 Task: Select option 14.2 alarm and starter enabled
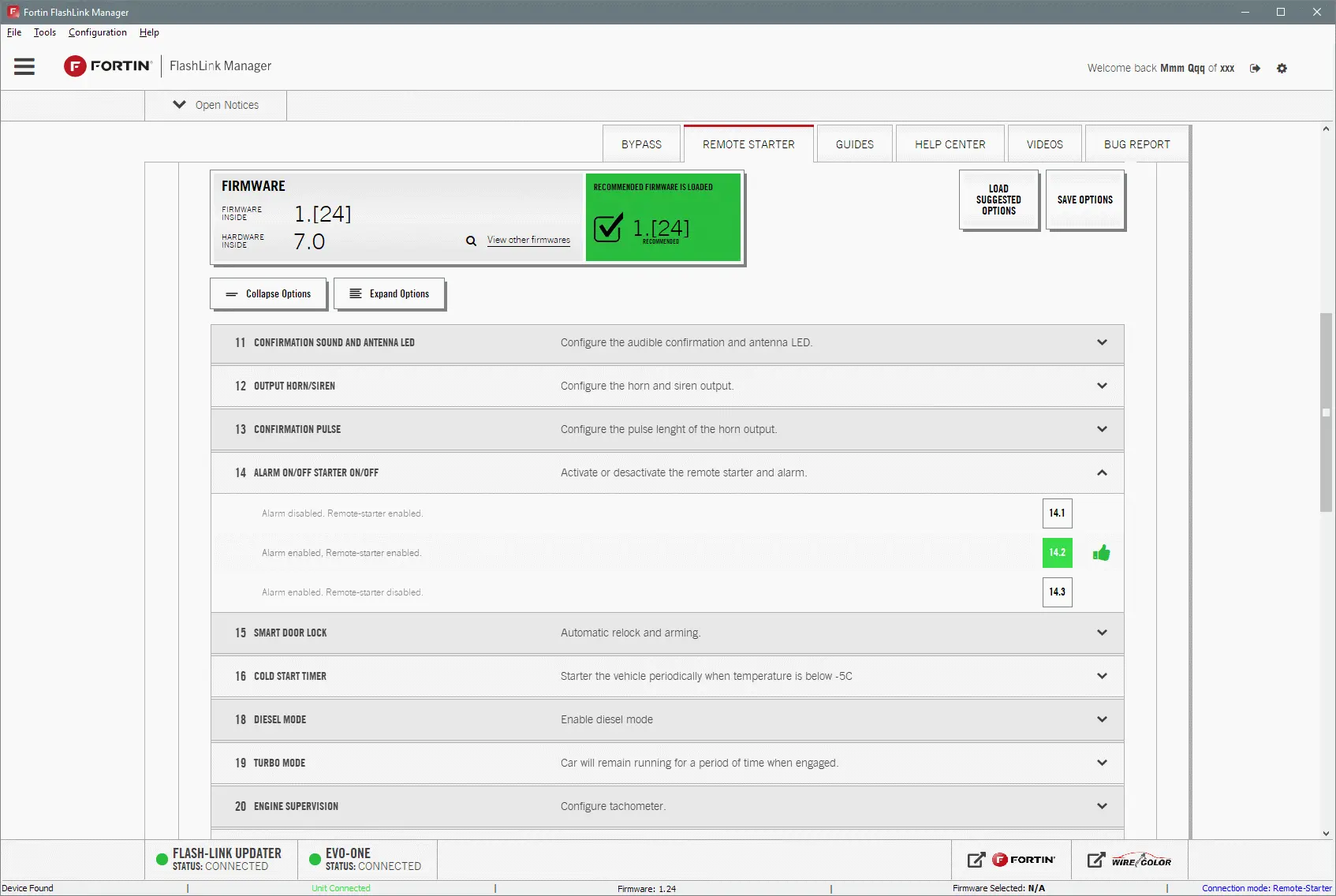click(1057, 553)
